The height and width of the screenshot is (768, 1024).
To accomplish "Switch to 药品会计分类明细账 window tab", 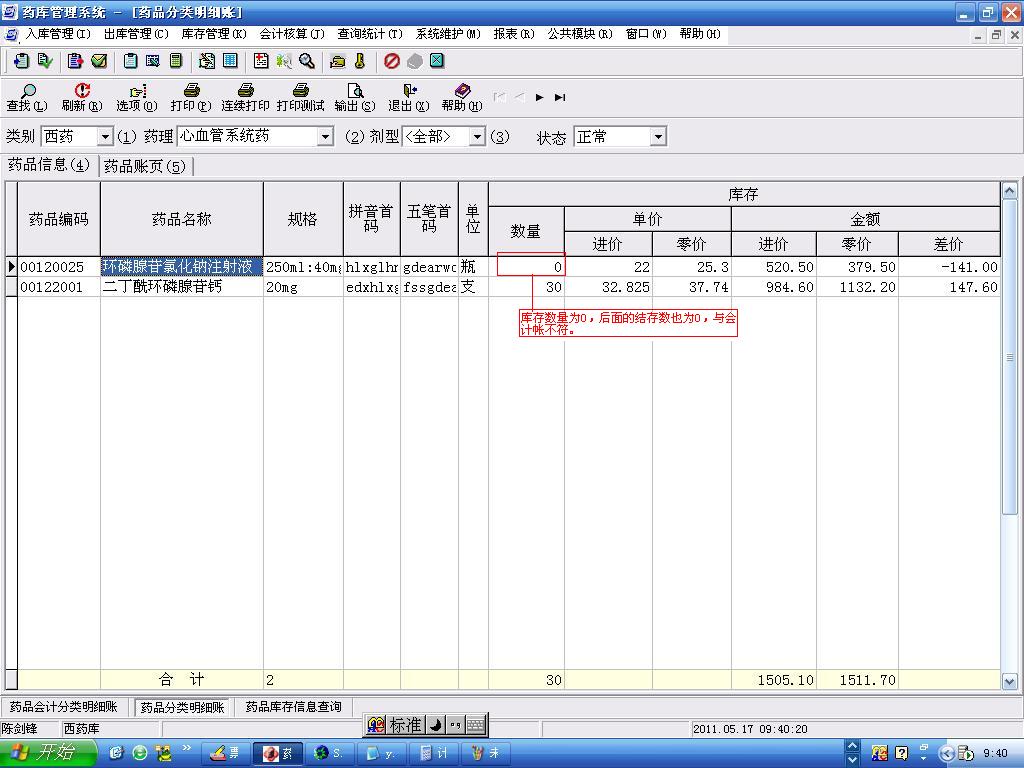I will pos(64,707).
